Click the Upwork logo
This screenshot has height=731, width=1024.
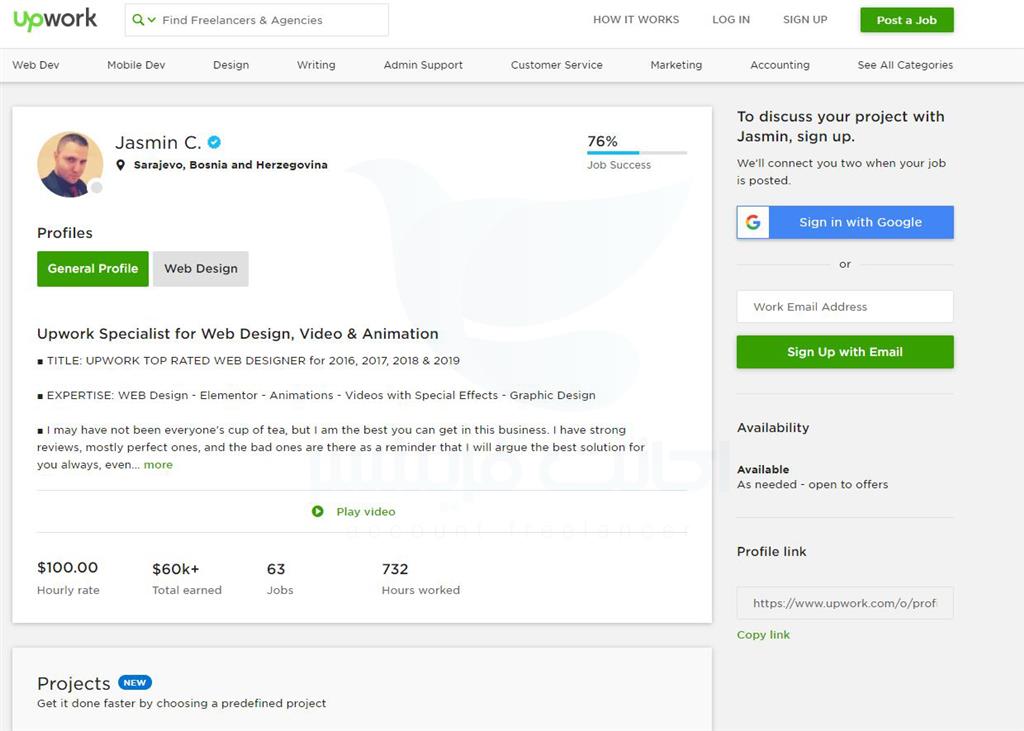click(x=56, y=19)
